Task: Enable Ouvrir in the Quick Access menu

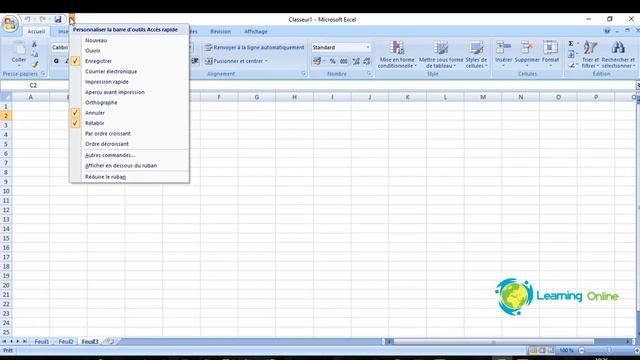Action: point(129,51)
